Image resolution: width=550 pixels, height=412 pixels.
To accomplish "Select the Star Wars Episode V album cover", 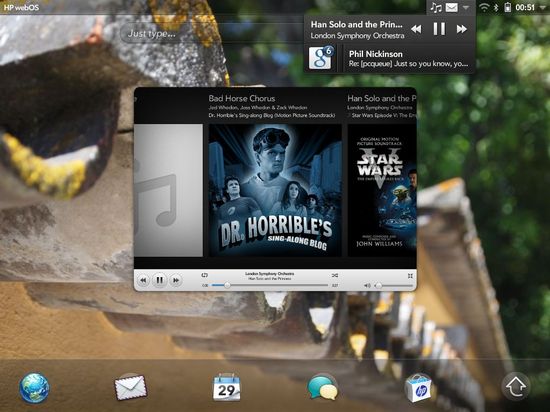I will click(x=382, y=190).
